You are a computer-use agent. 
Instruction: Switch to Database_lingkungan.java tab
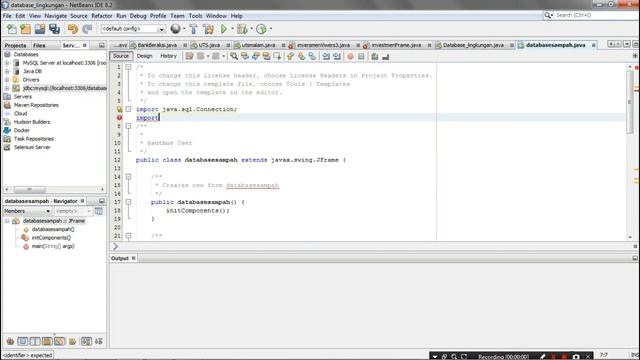pyautogui.click(x=473, y=45)
